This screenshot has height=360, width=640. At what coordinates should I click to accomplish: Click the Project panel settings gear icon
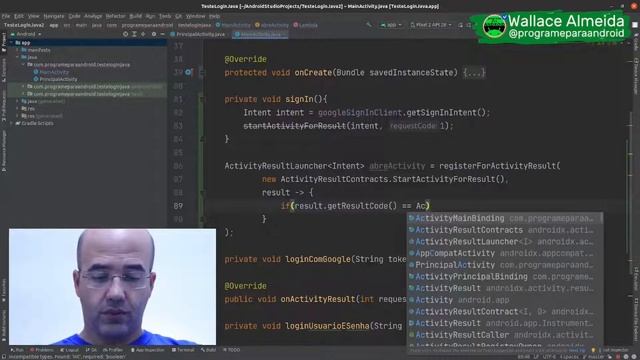[x=154, y=34]
